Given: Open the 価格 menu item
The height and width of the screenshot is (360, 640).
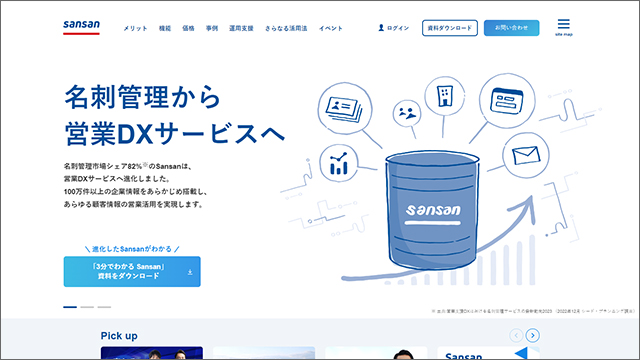Looking at the screenshot, I should [188, 28].
